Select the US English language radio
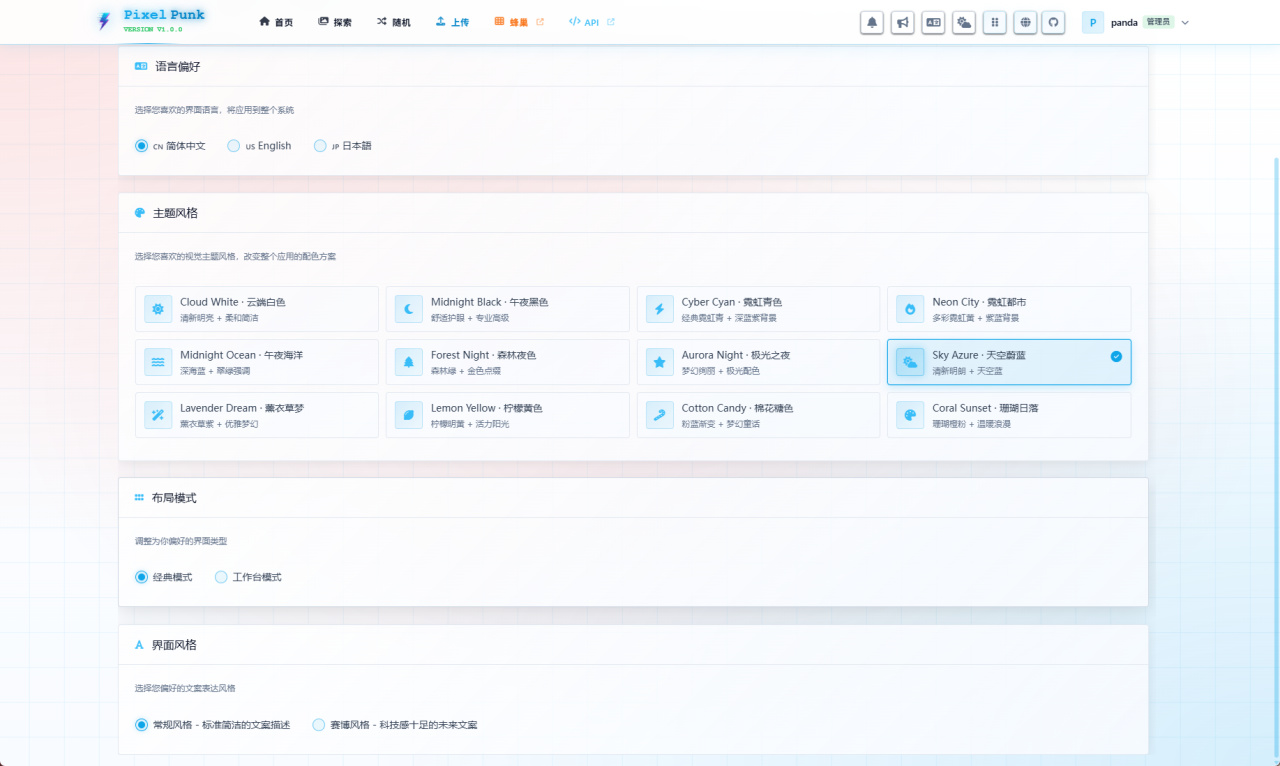The width and height of the screenshot is (1280, 766). (234, 146)
